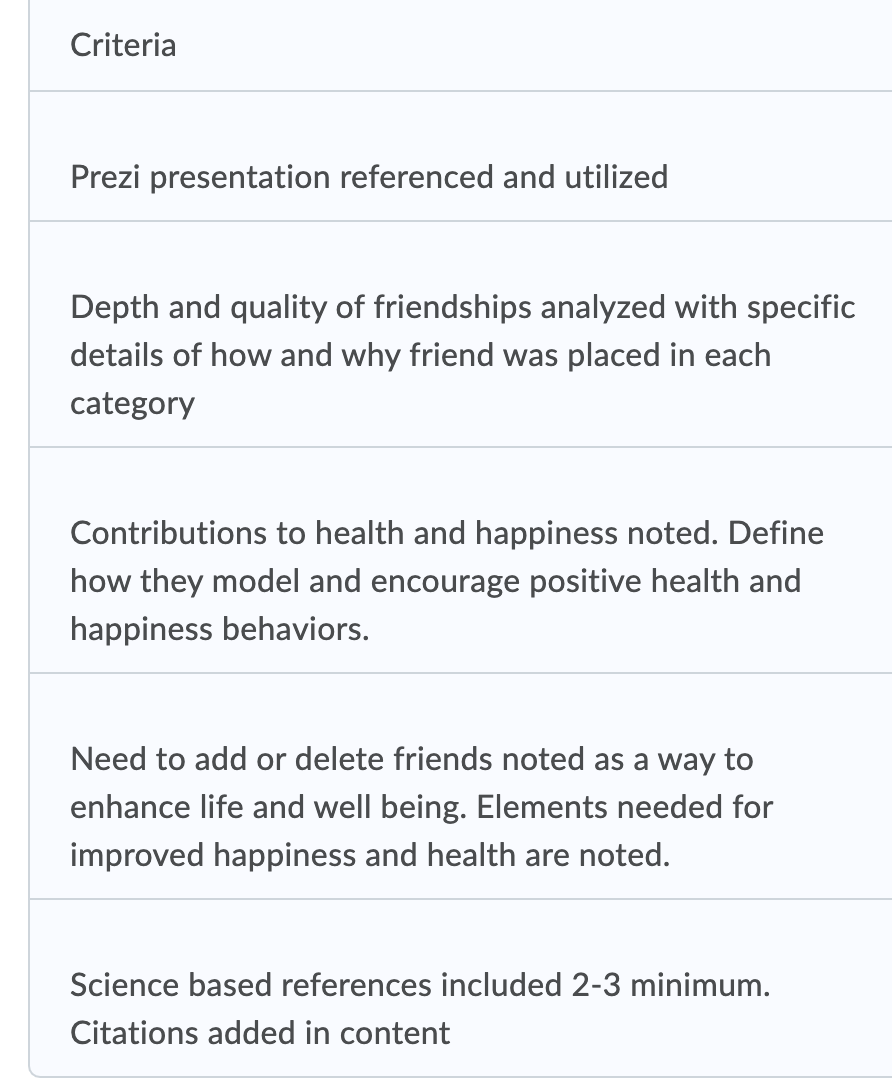892x1088 pixels.
Task: Select the Prezi presentation criterion row
Action: click(368, 177)
